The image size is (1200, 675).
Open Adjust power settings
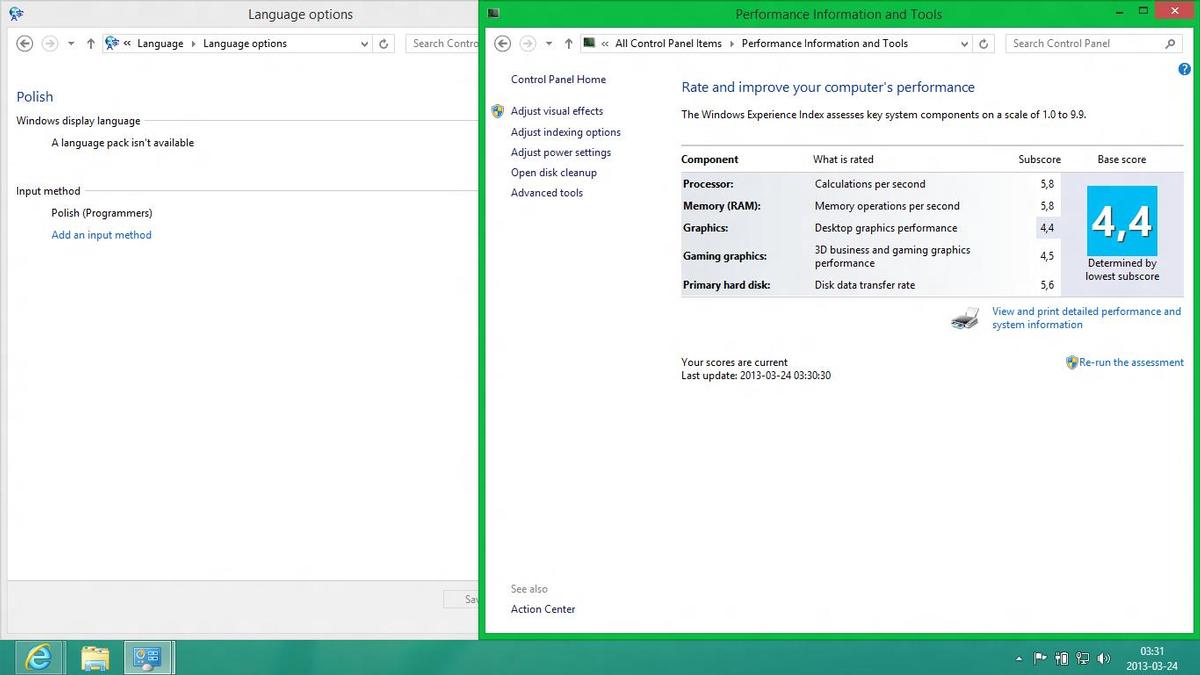tap(561, 152)
